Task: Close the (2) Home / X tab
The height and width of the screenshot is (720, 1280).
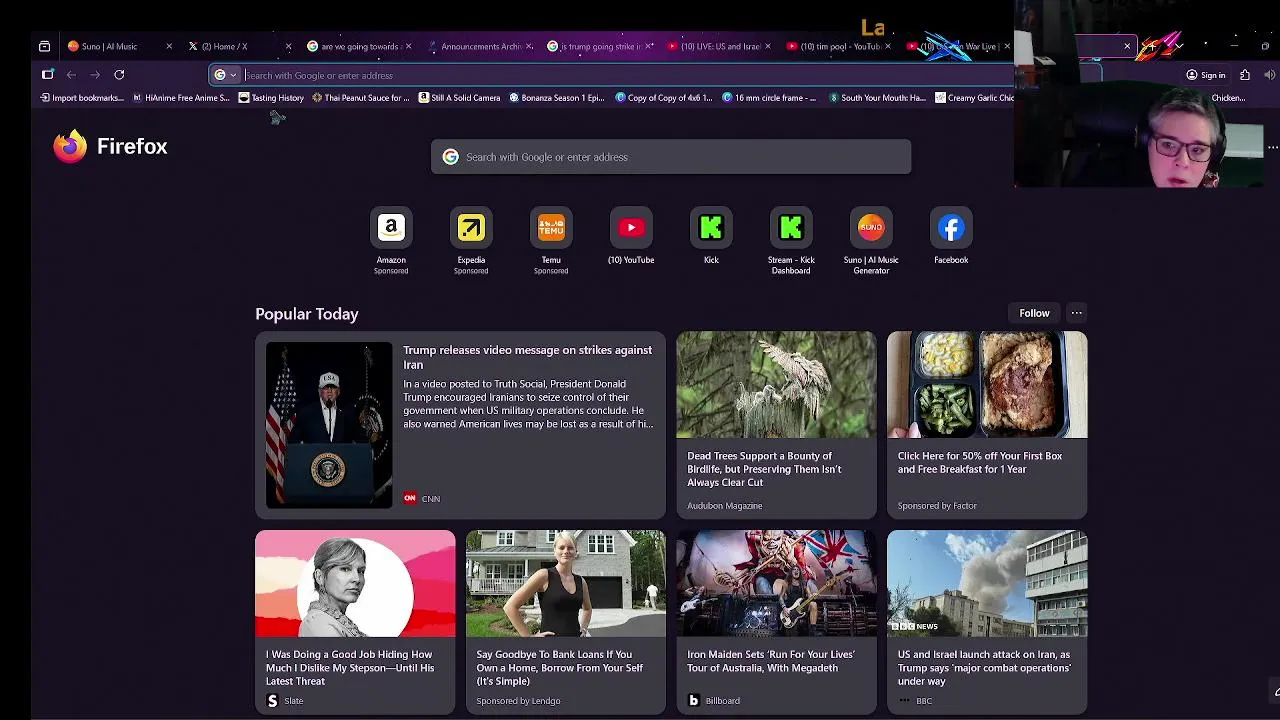Action: pos(289,46)
